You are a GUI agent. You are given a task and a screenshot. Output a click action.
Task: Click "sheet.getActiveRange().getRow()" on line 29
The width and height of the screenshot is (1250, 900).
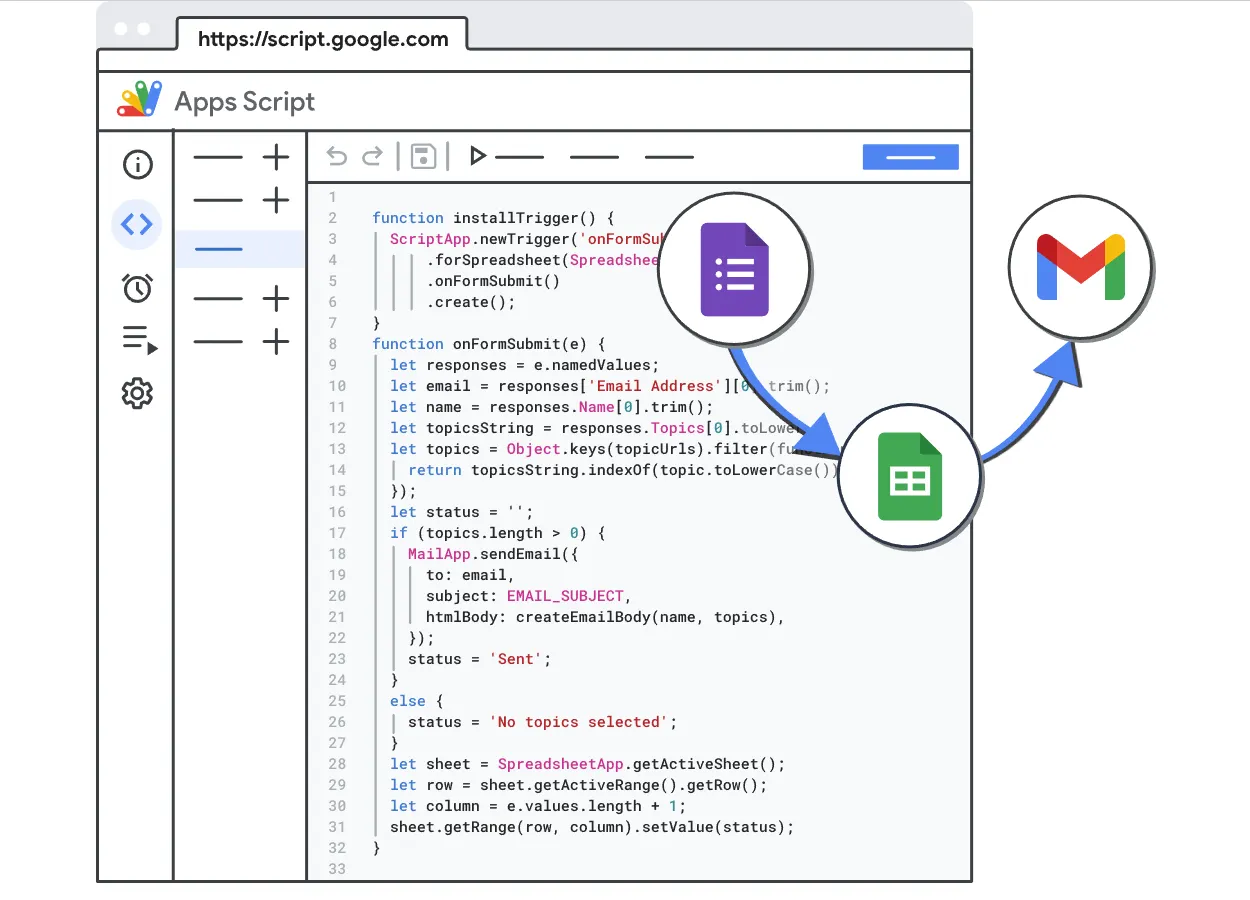coord(619,785)
